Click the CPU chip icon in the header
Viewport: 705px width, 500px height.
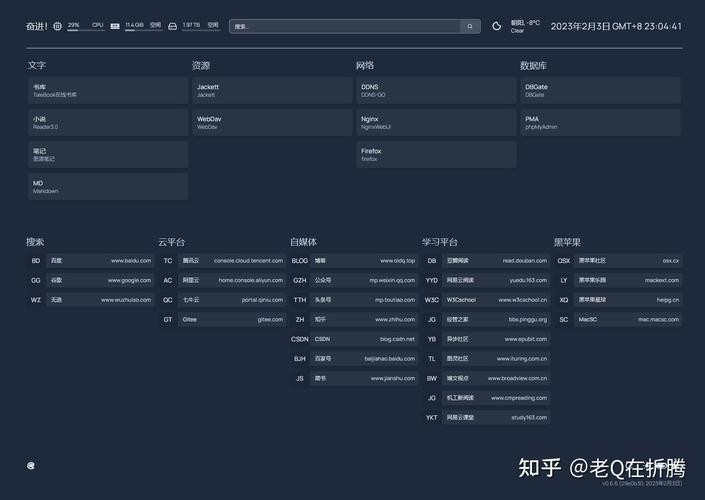pyautogui.click(x=58, y=26)
